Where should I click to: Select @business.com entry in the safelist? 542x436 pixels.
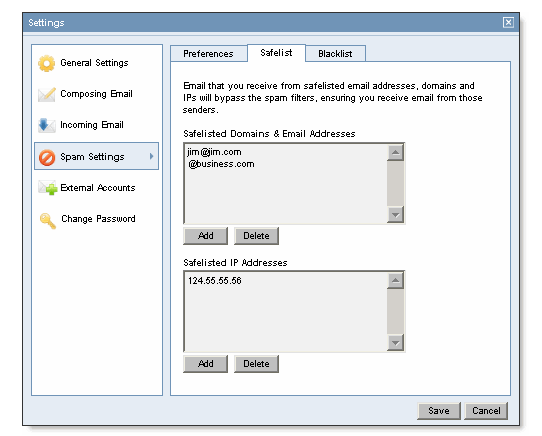pos(221,164)
